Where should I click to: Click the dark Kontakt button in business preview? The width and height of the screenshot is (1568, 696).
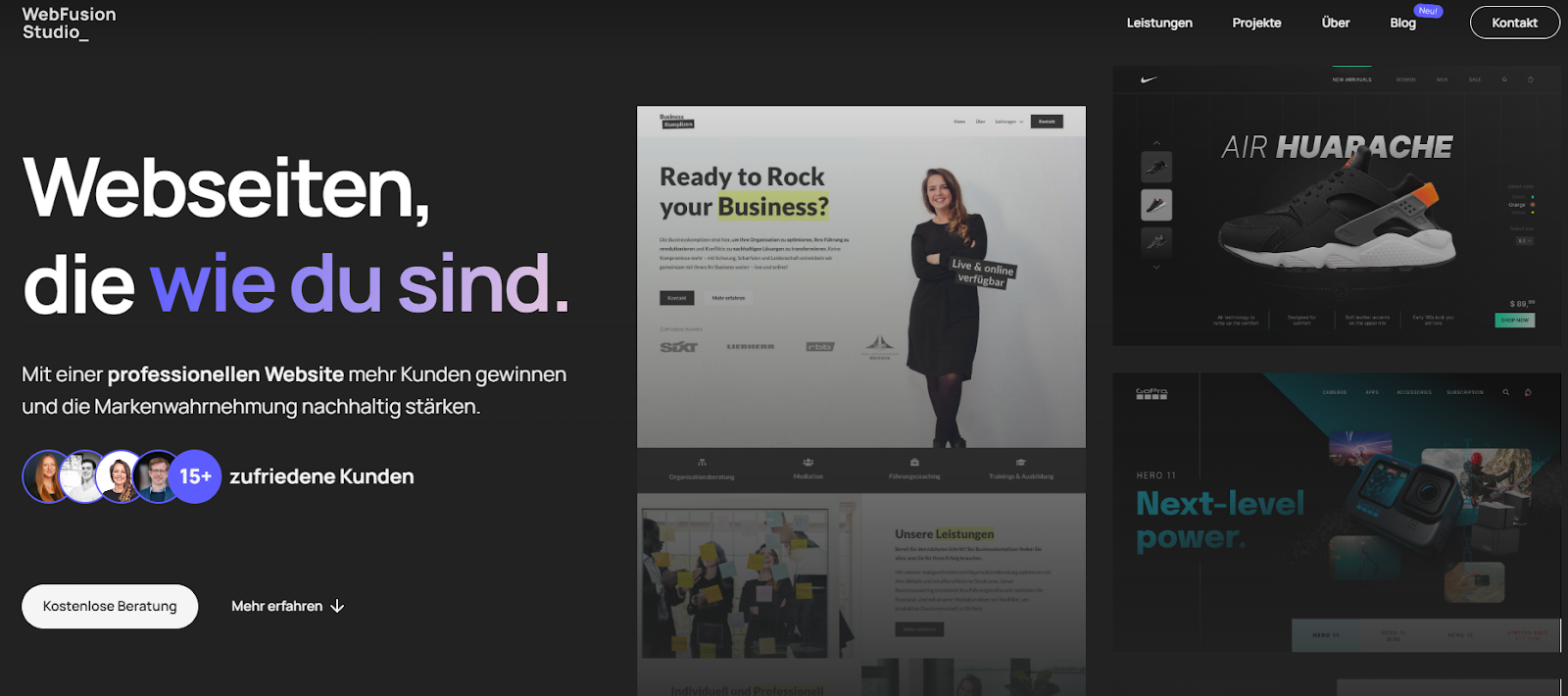point(1047,122)
